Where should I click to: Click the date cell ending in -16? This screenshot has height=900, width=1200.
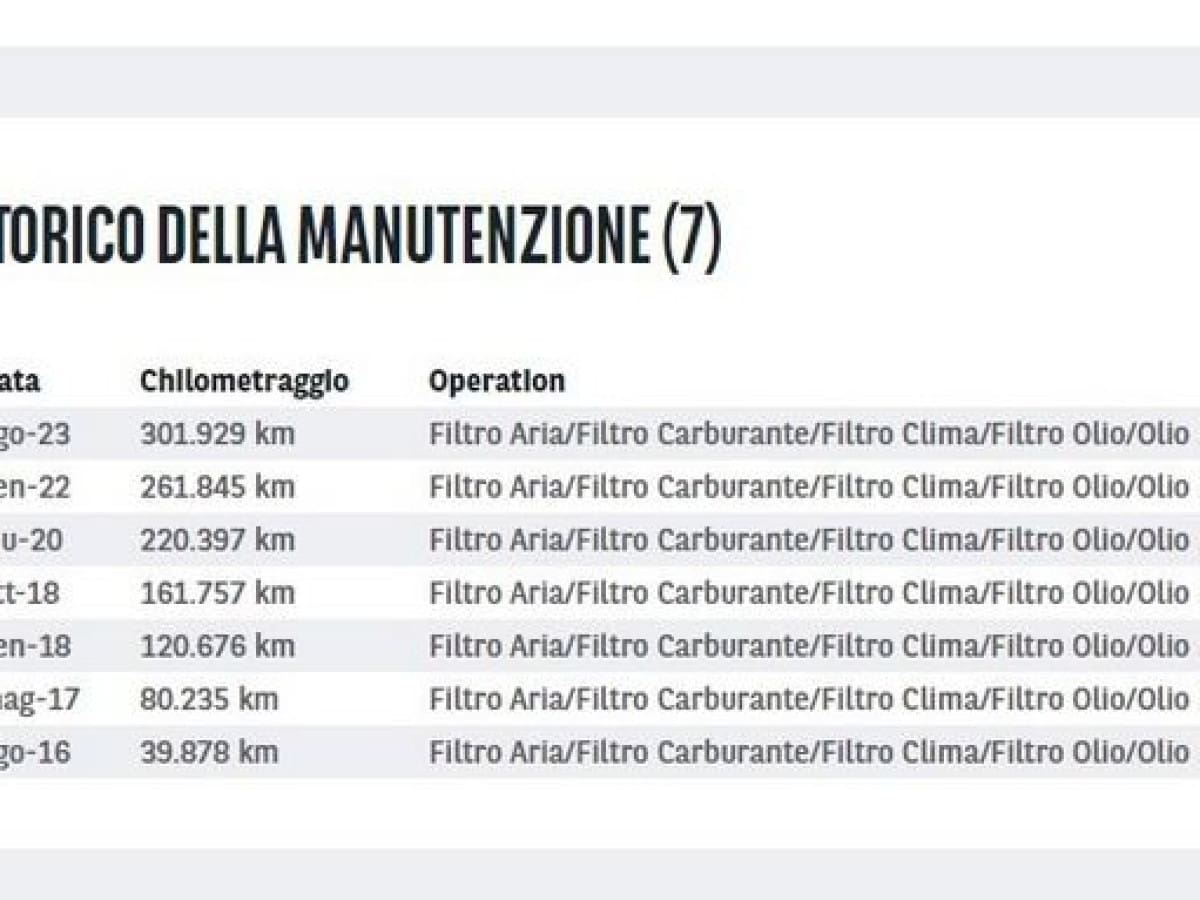(35, 752)
